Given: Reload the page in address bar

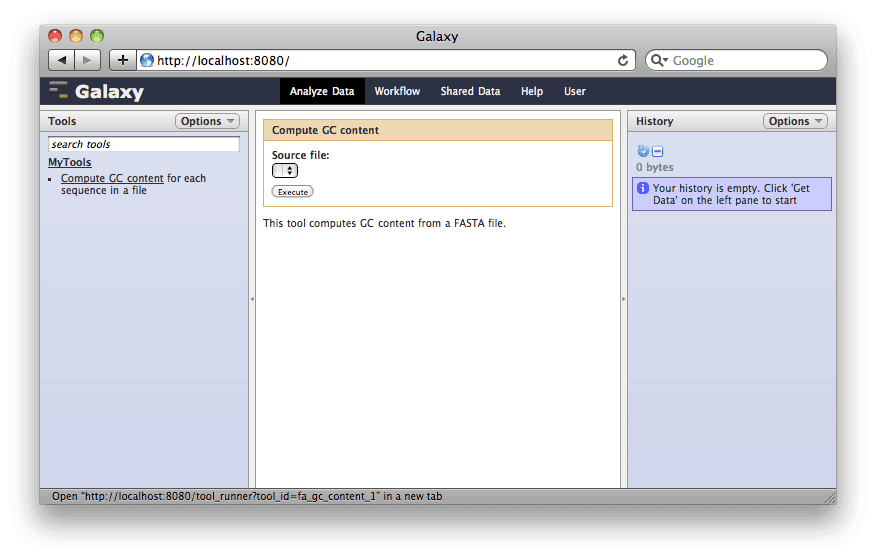Looking at the screenshot, I should point(623,60).
